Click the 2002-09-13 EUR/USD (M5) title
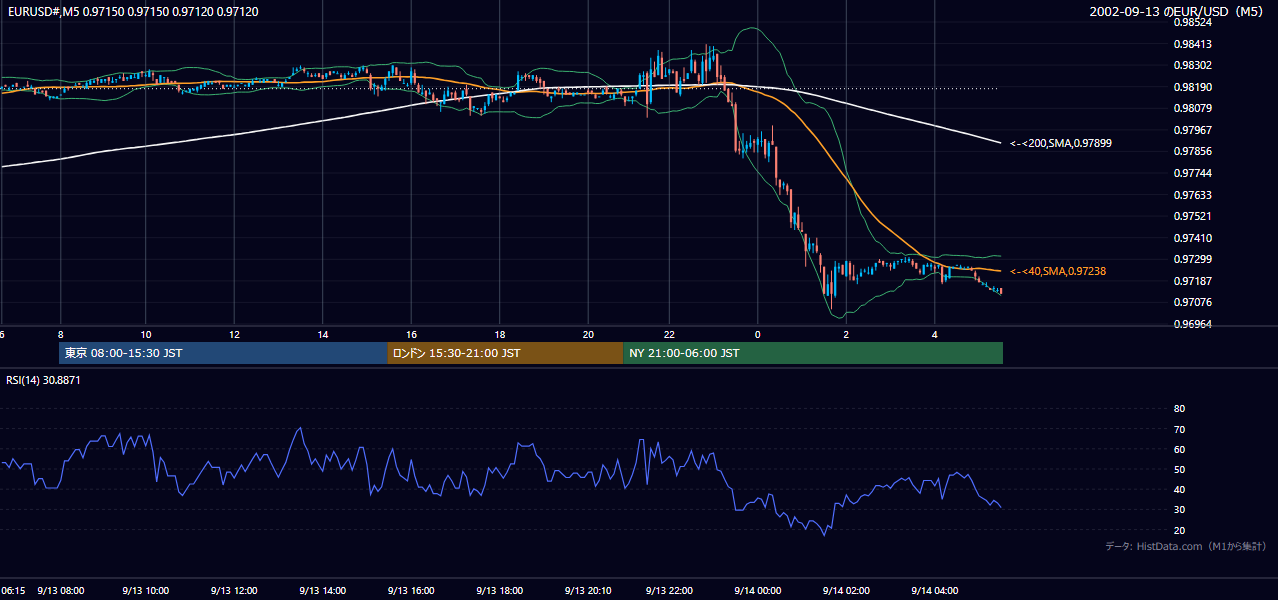Image resolution: width=1278 pixels, height=600 pixels. coord(1177,11)
